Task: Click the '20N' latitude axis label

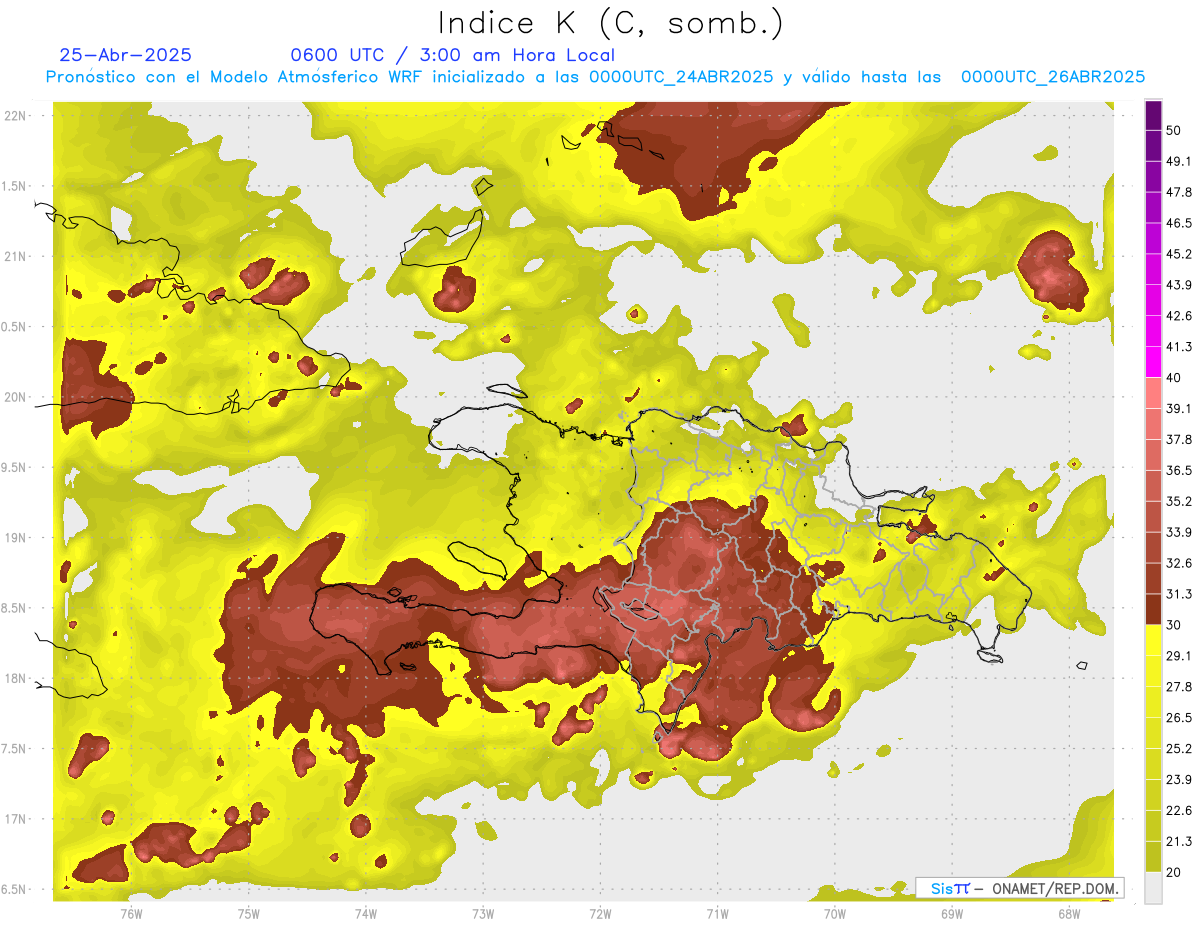Action: 16,397
